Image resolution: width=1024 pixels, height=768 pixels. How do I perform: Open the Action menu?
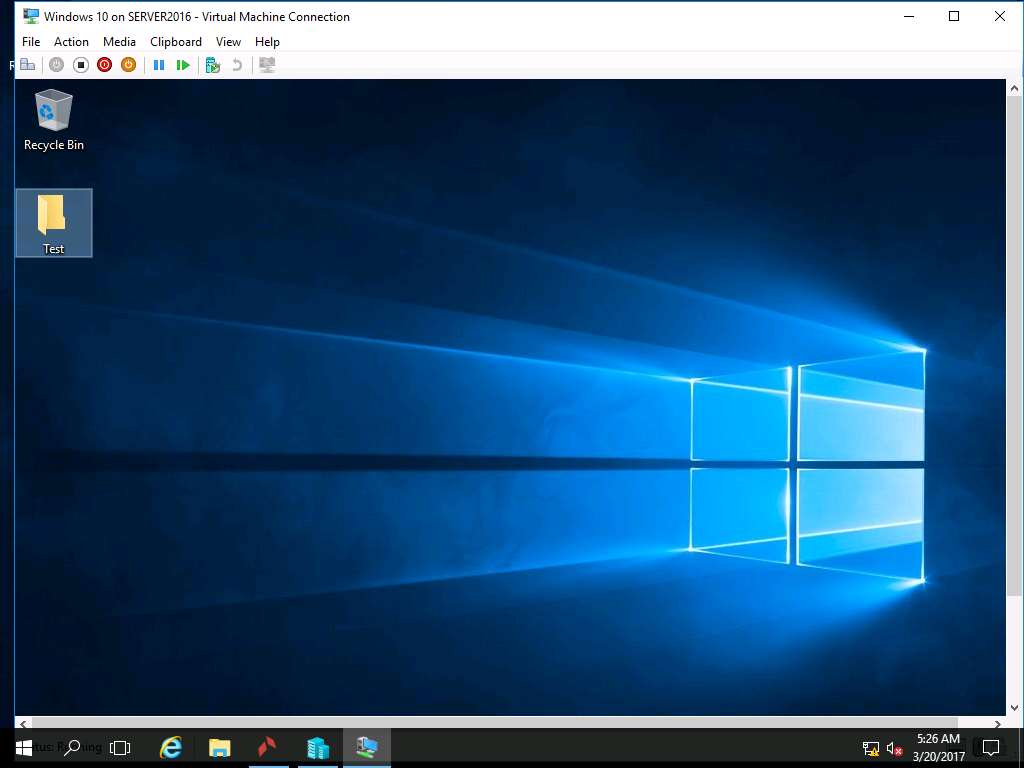[x=71, y=42]
